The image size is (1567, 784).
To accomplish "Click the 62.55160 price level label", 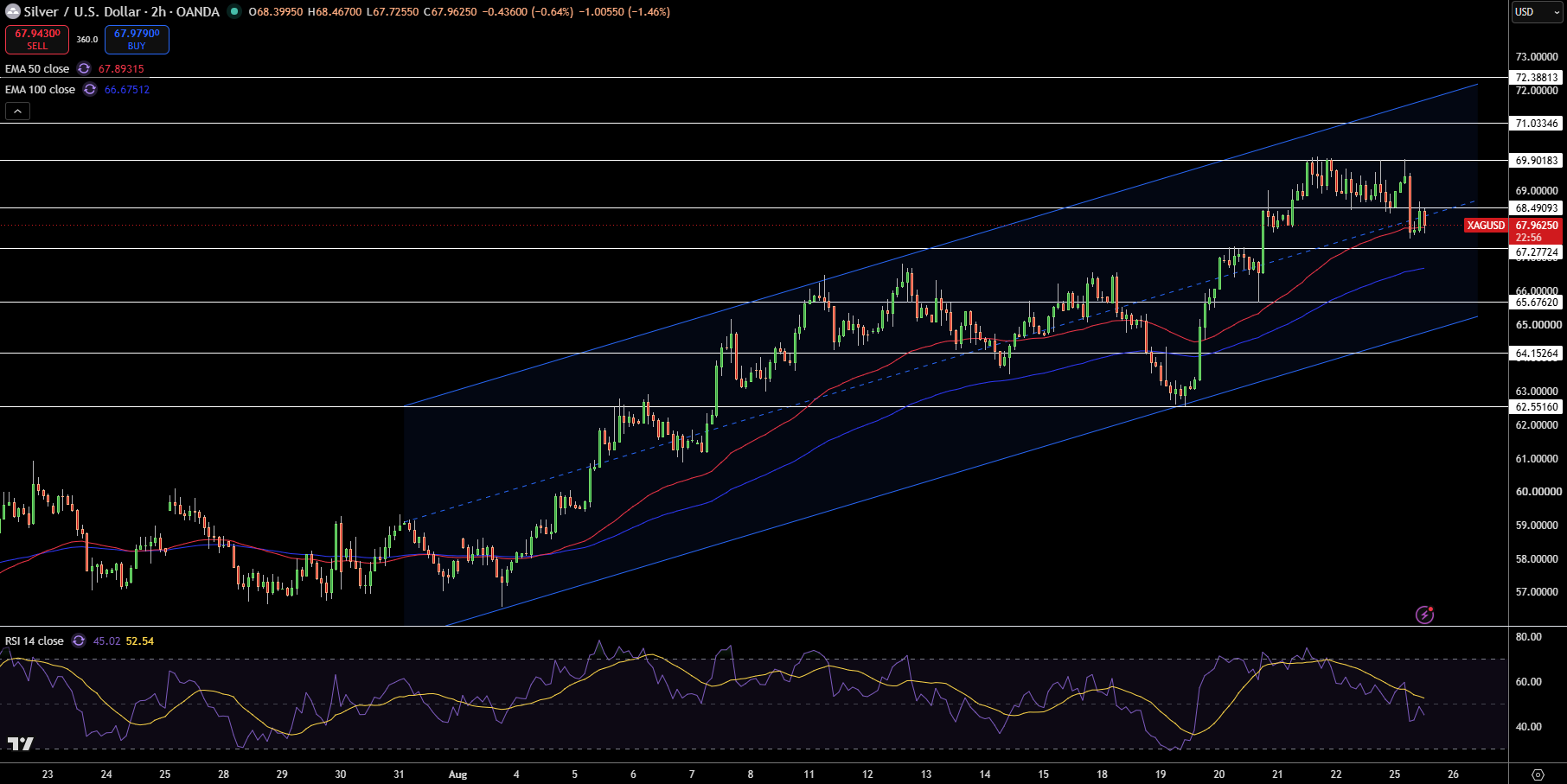I will [x=1537, y=406].
